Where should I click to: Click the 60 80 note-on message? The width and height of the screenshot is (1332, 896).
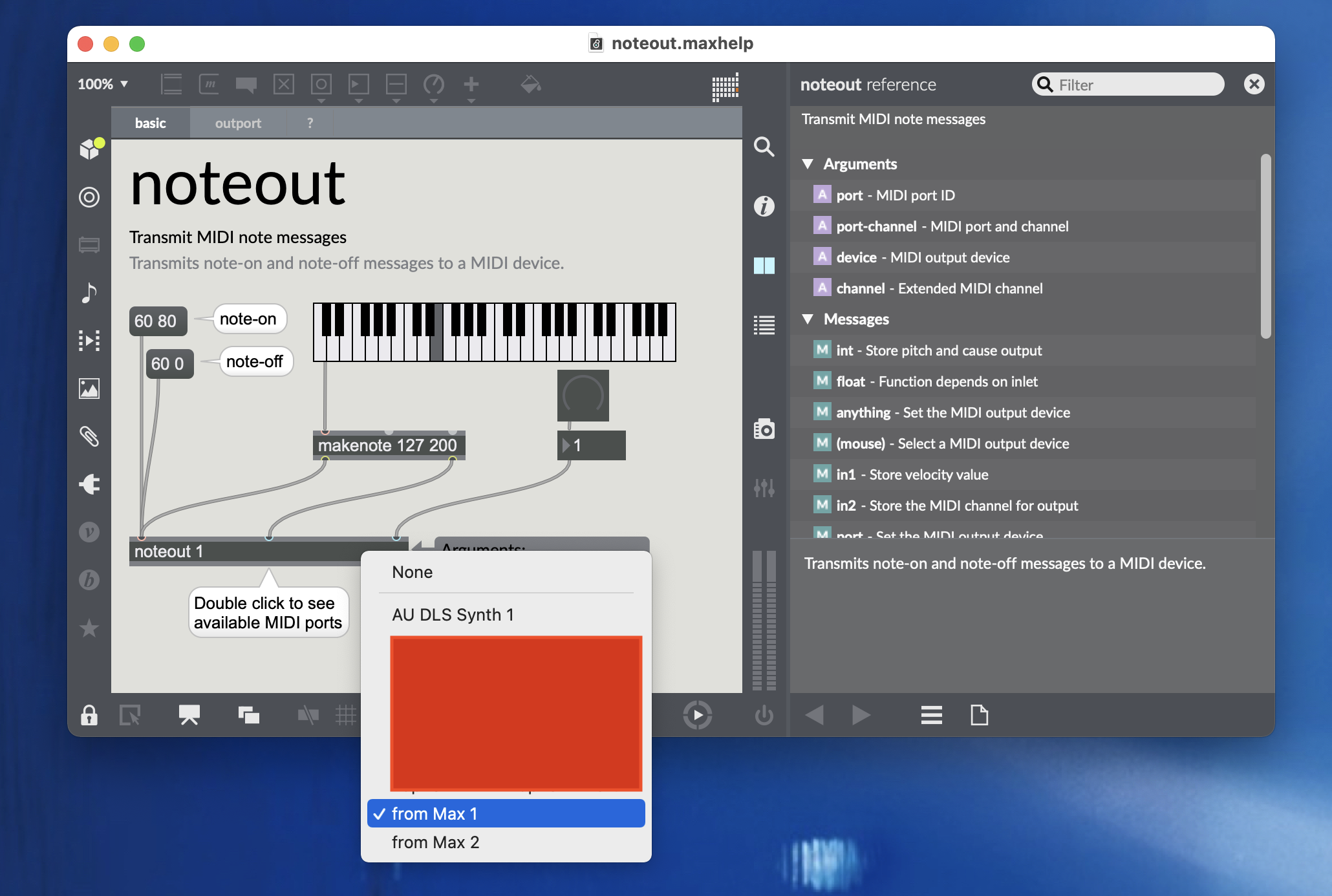pos(156,321)
